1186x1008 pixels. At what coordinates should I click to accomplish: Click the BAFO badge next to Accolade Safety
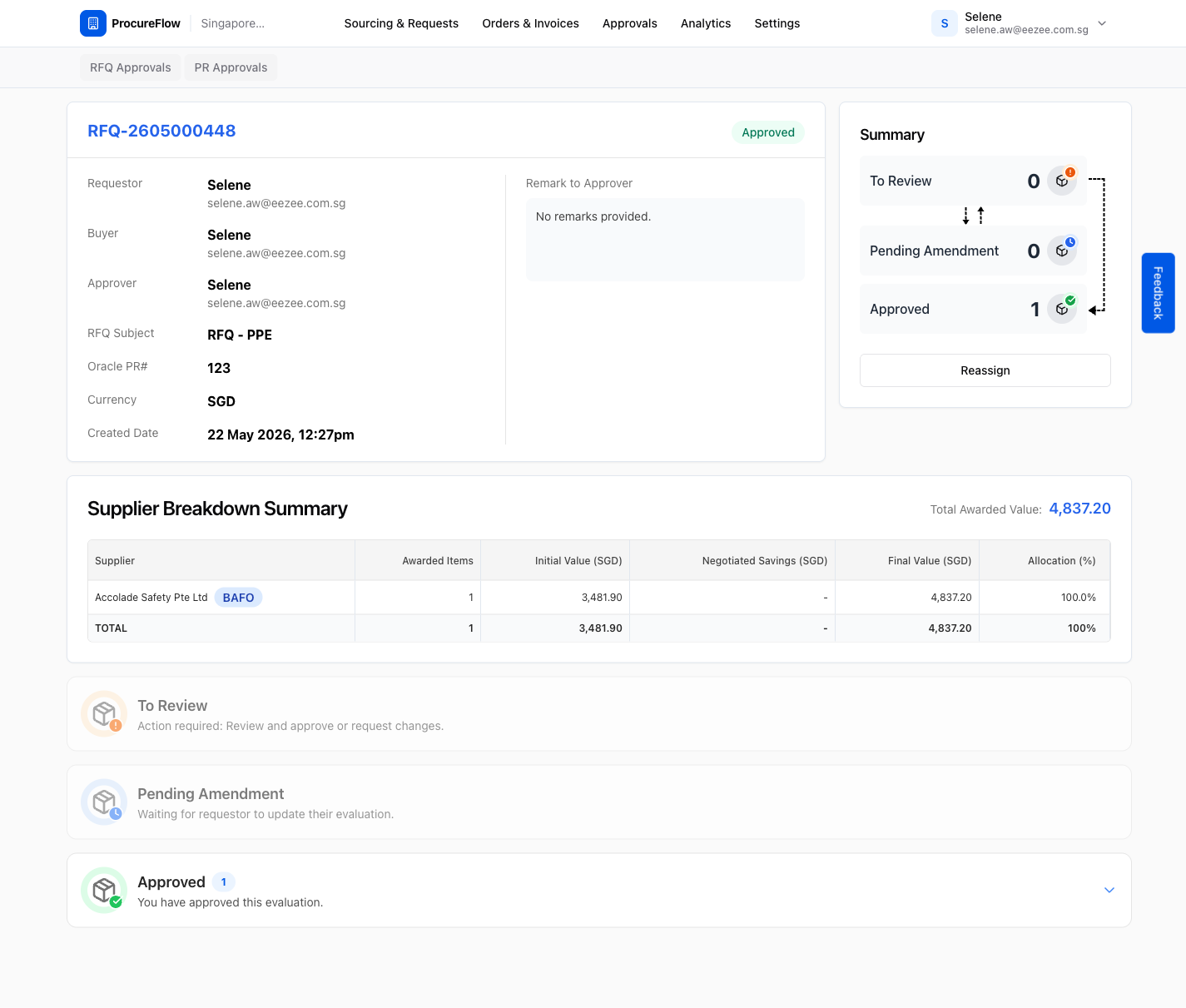(x=238, y=598)
